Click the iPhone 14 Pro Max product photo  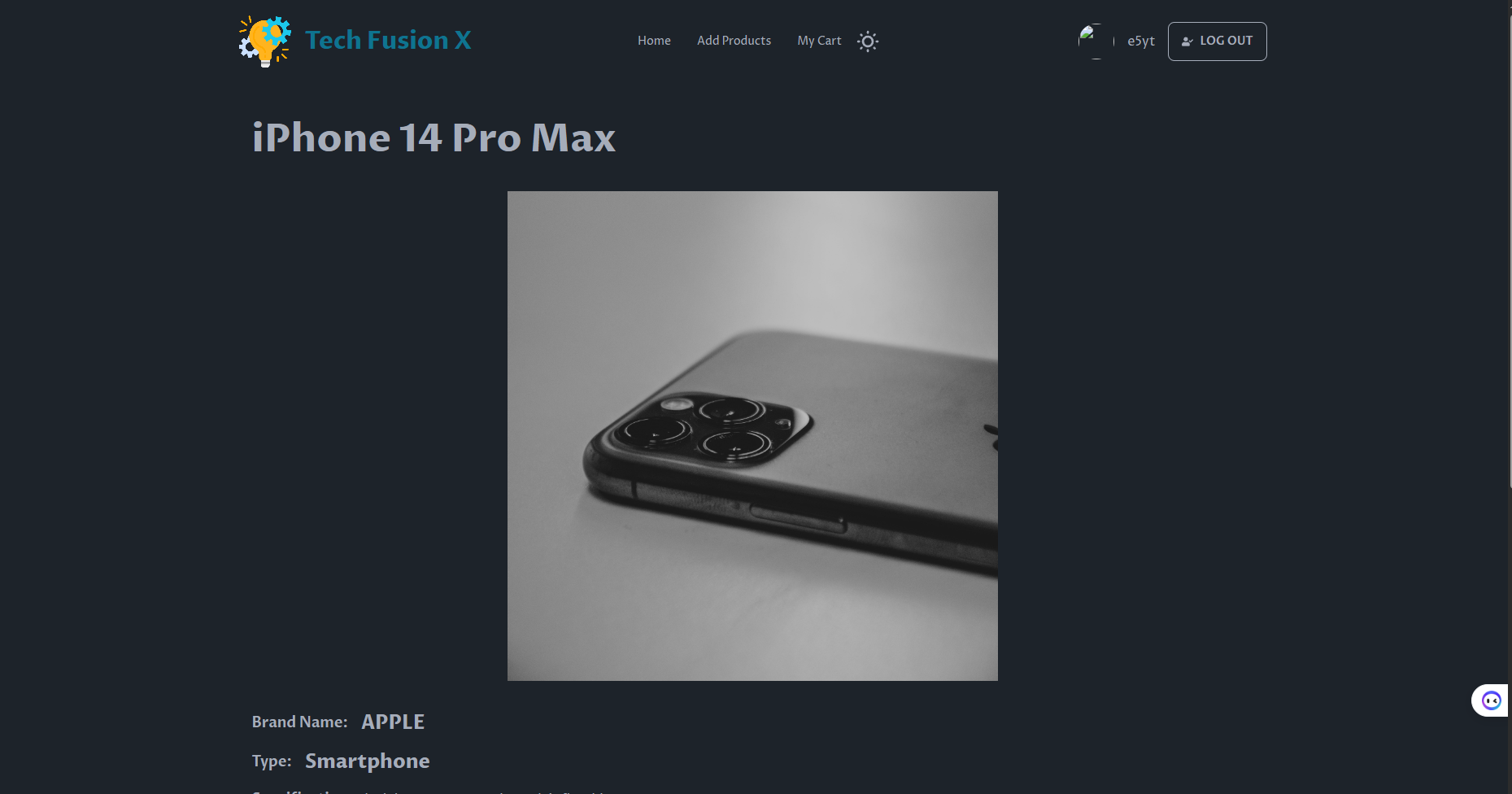click(x=752, y=436)
